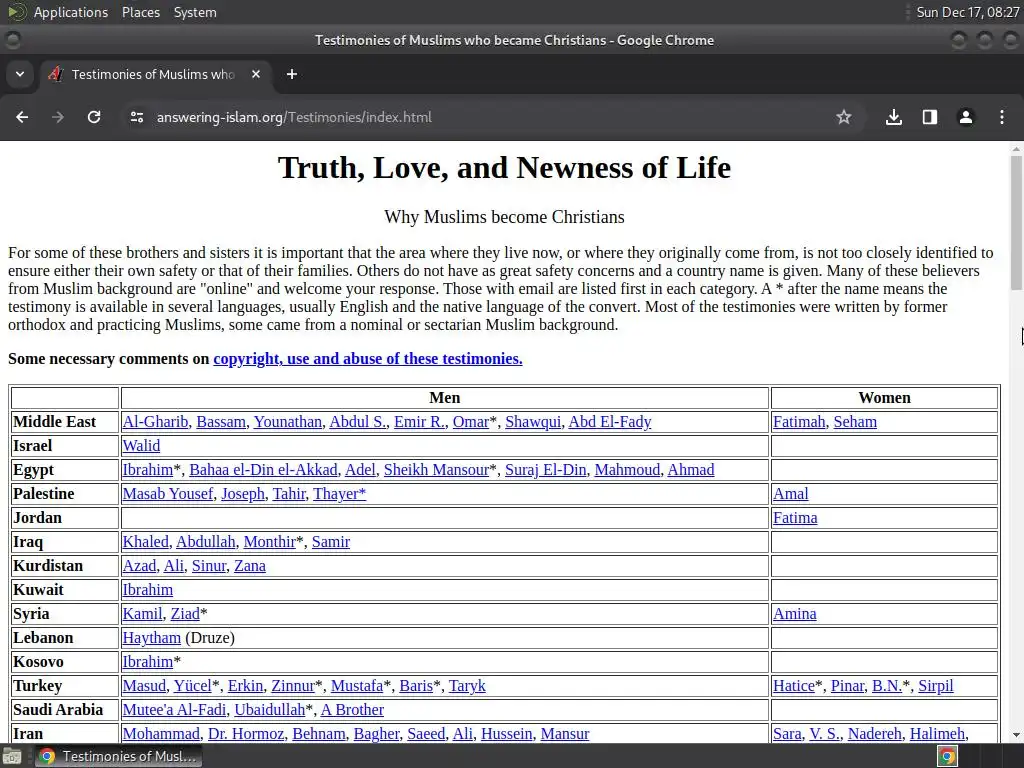Click the scrollbar up arrow

pos(1016,150)
